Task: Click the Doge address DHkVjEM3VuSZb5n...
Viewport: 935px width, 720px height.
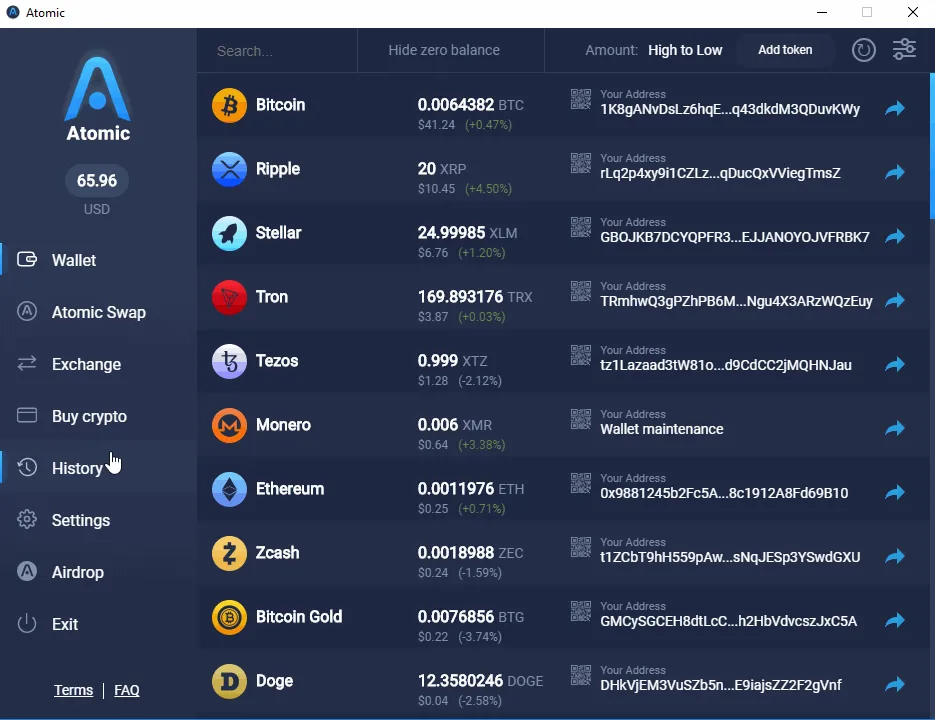Action: coord(720,685)
